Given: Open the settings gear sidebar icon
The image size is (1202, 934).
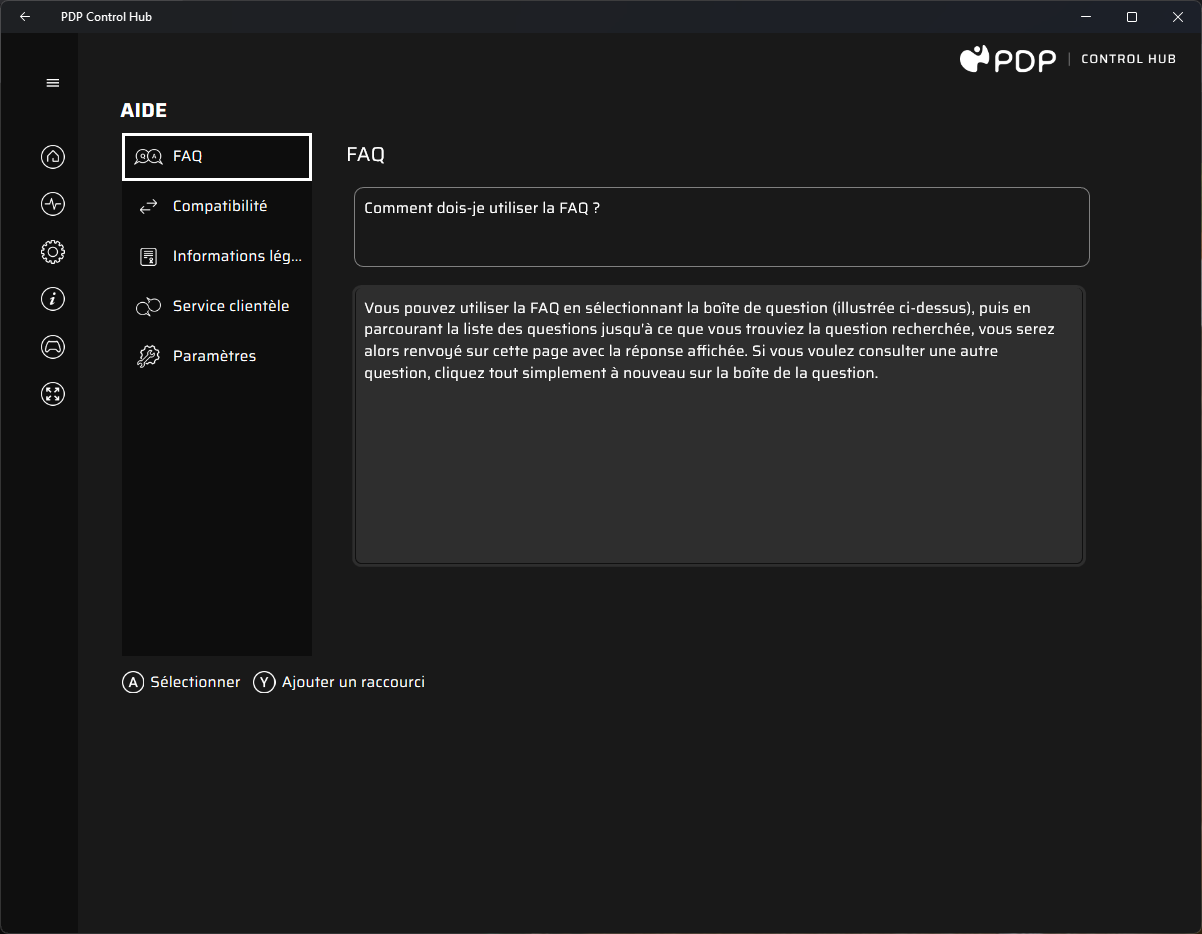Looking at the screenshot, I should pyautogui.click(x=53, y=251).
